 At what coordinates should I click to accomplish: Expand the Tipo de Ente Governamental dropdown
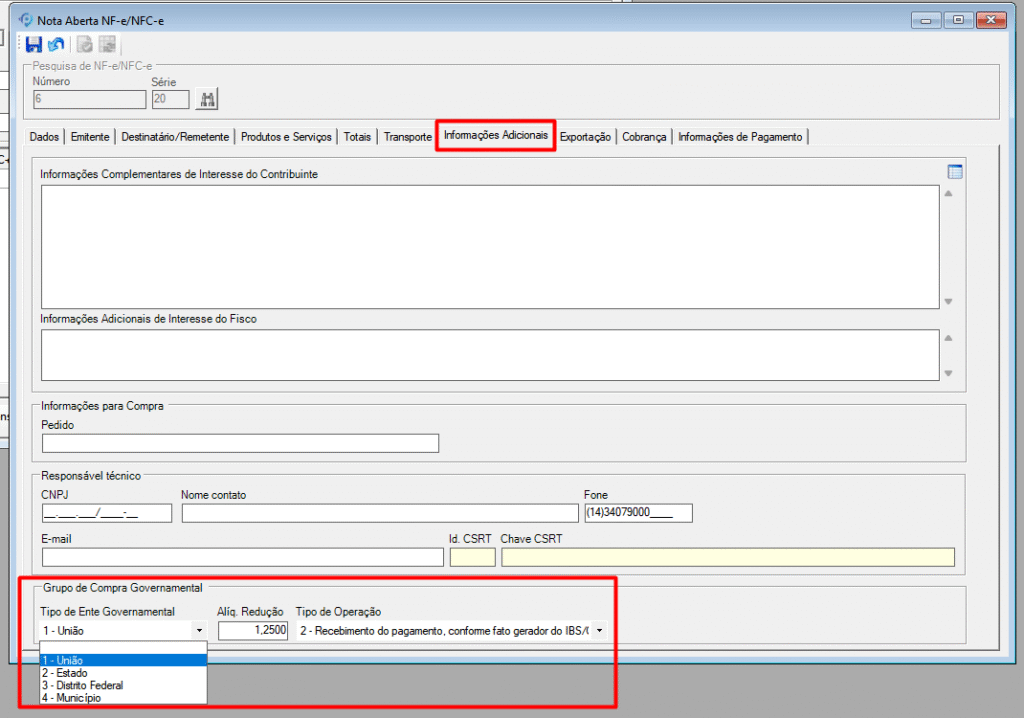200,631
